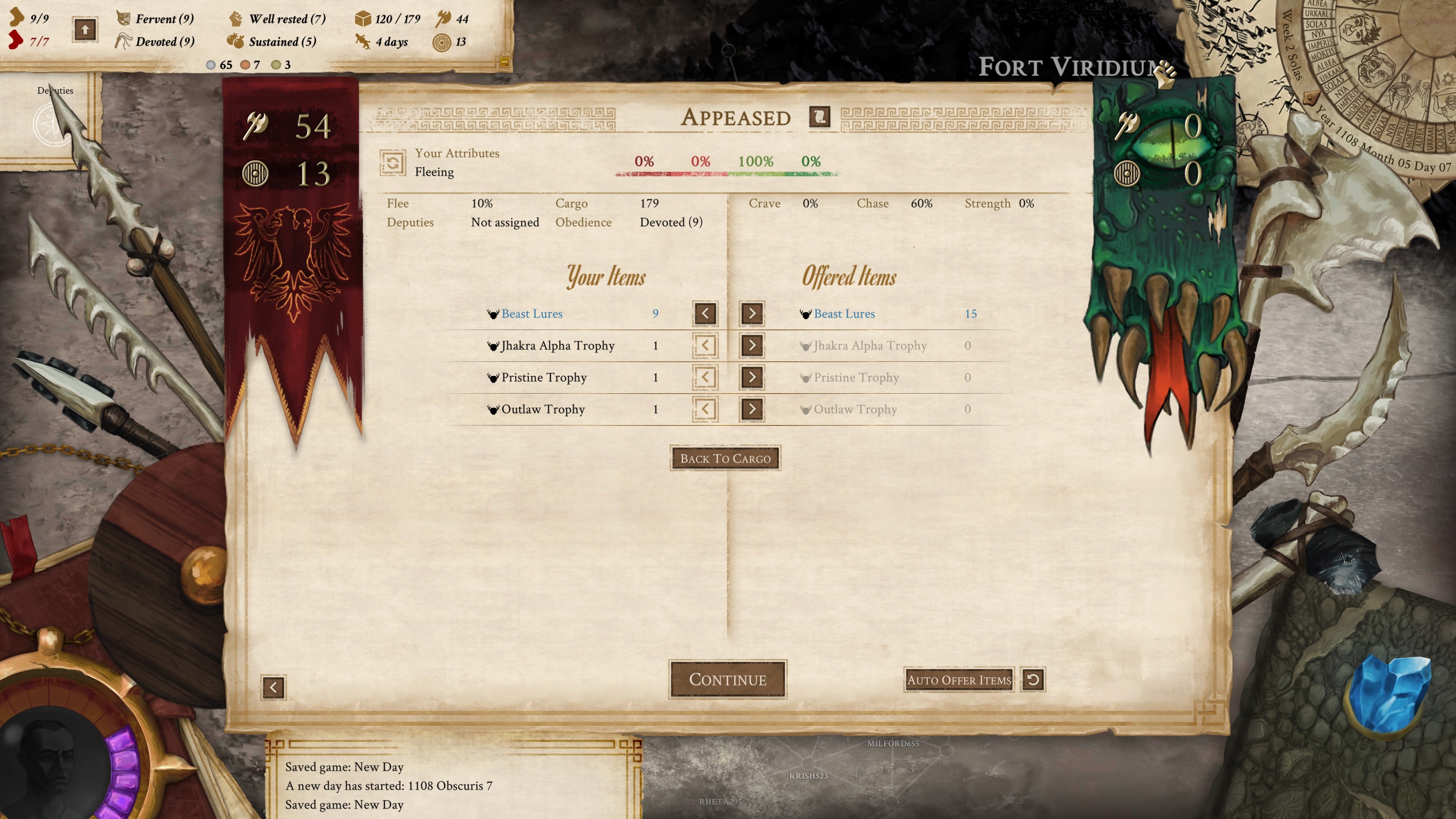The width and height of the screenshot is (1456, 819).
Task: Click the Deputies value Not assigned
Action: click(x=505, y=222)
